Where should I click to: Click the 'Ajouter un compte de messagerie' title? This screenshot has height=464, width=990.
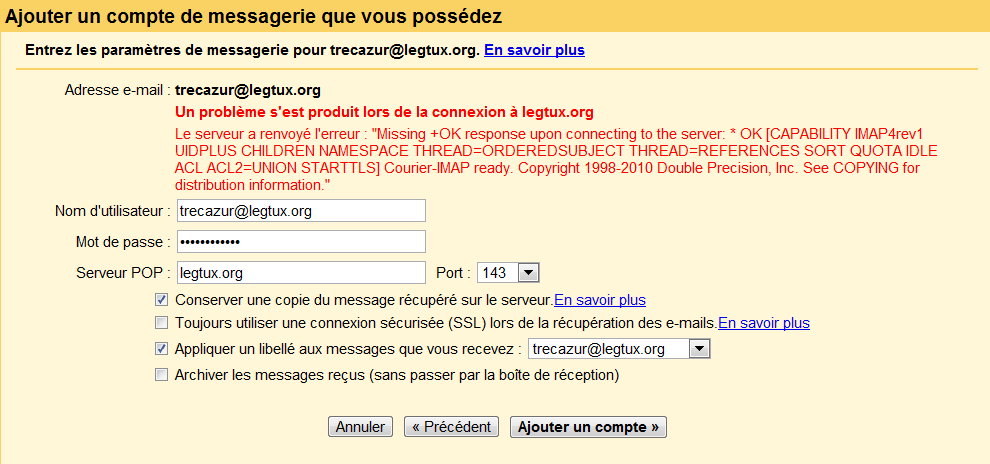254,16
